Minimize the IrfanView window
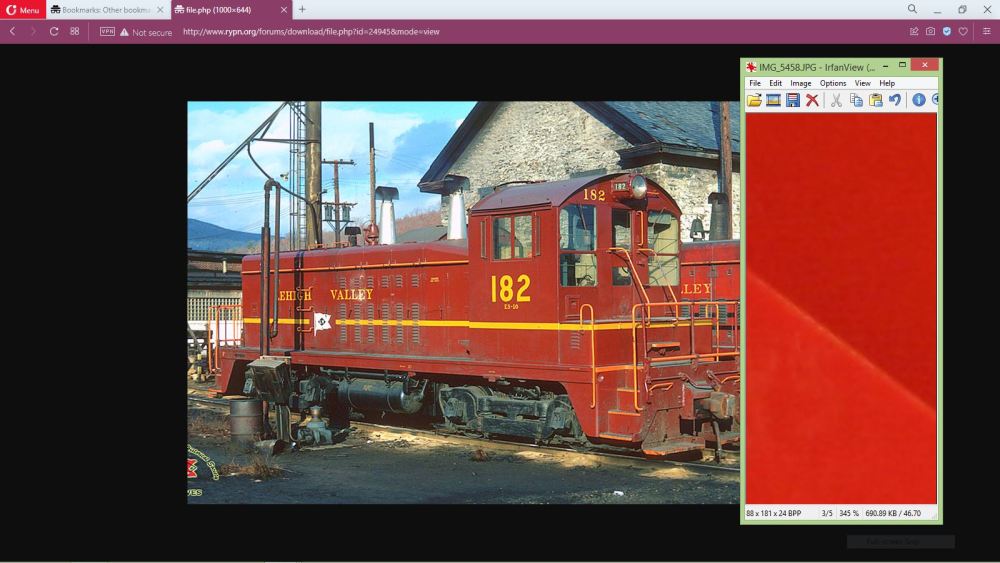This screenshot has height=563, width=1000. (x=885, y=65)
